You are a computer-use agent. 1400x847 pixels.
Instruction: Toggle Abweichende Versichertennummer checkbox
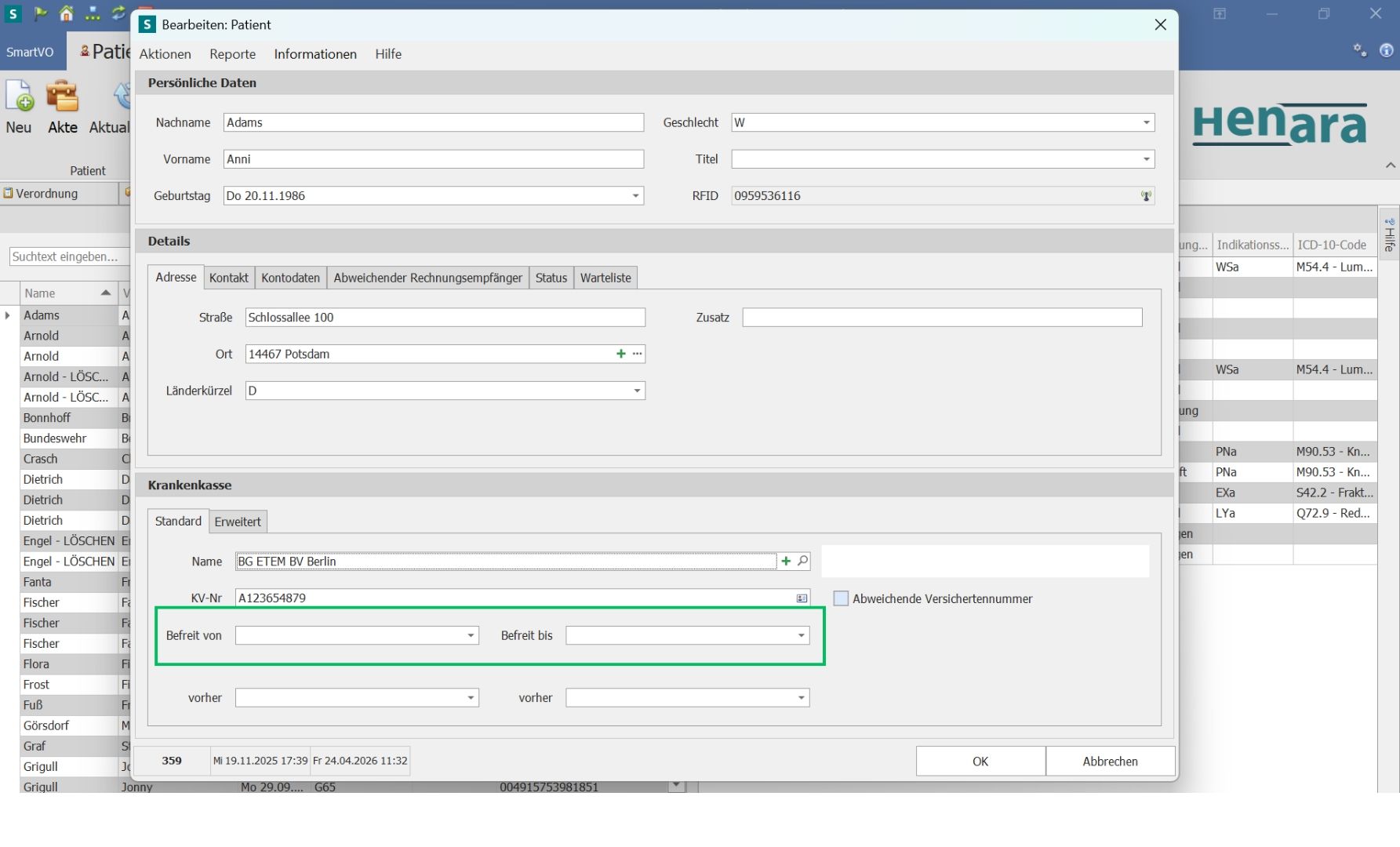pyautogui.click(x=841, y=598)
